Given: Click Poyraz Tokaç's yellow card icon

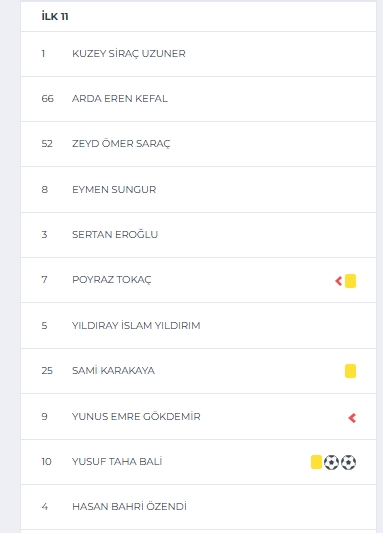Looking at the screenshot, I should coord(350,281).
